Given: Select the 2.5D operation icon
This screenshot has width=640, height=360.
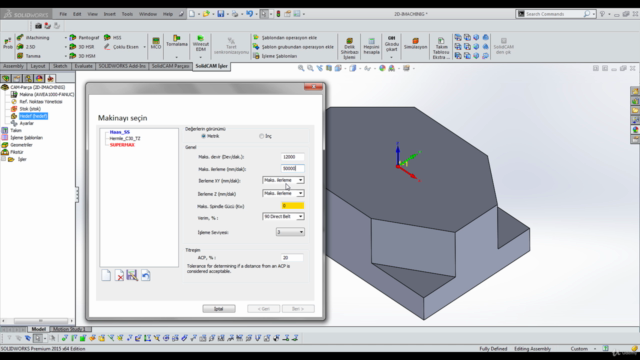Looking at the screenshot, I should click(20, 47).
